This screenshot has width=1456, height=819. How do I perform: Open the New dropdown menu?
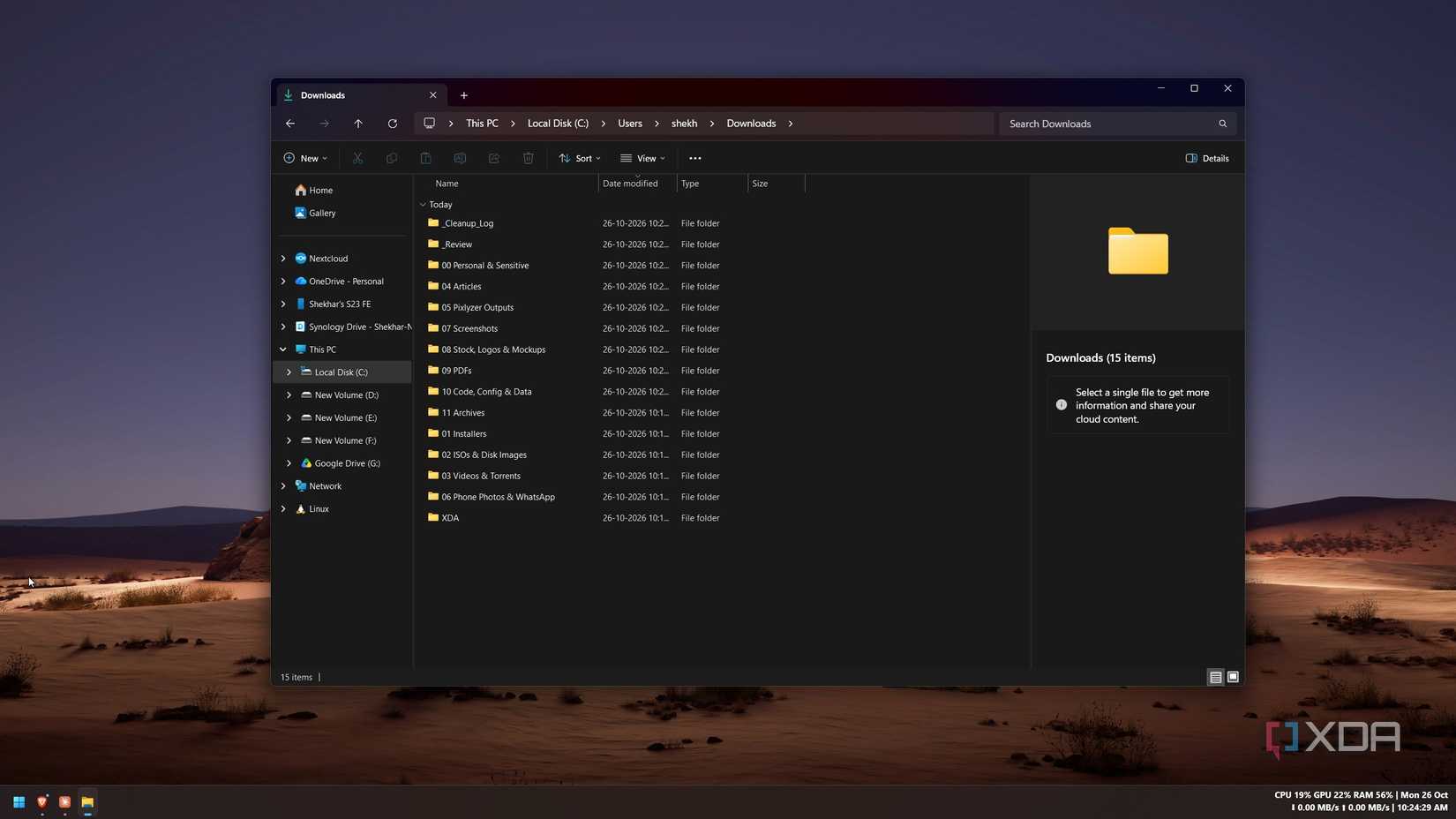(x=305, y=158)
